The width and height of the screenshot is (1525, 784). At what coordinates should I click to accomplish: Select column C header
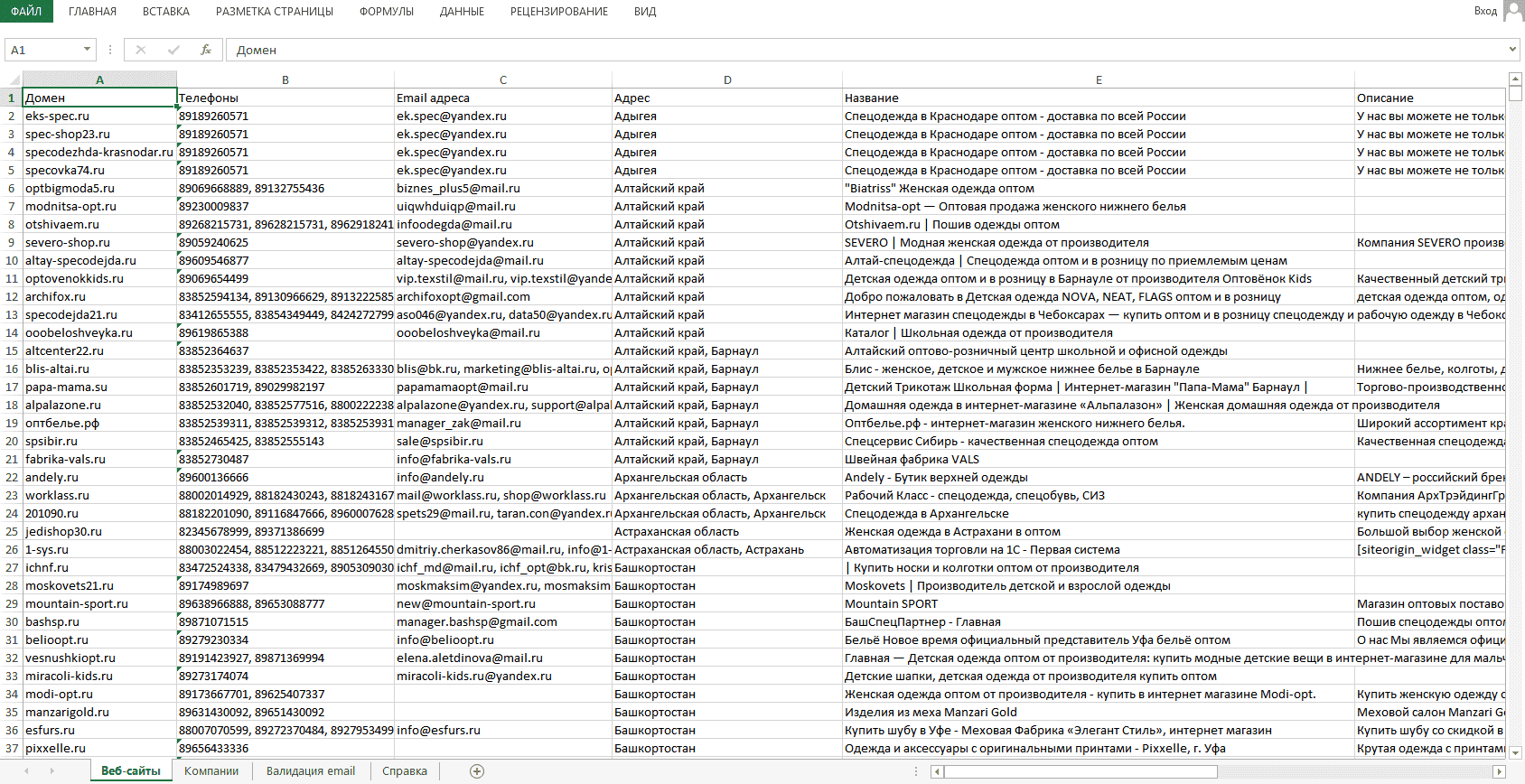(x=502, y=79)
